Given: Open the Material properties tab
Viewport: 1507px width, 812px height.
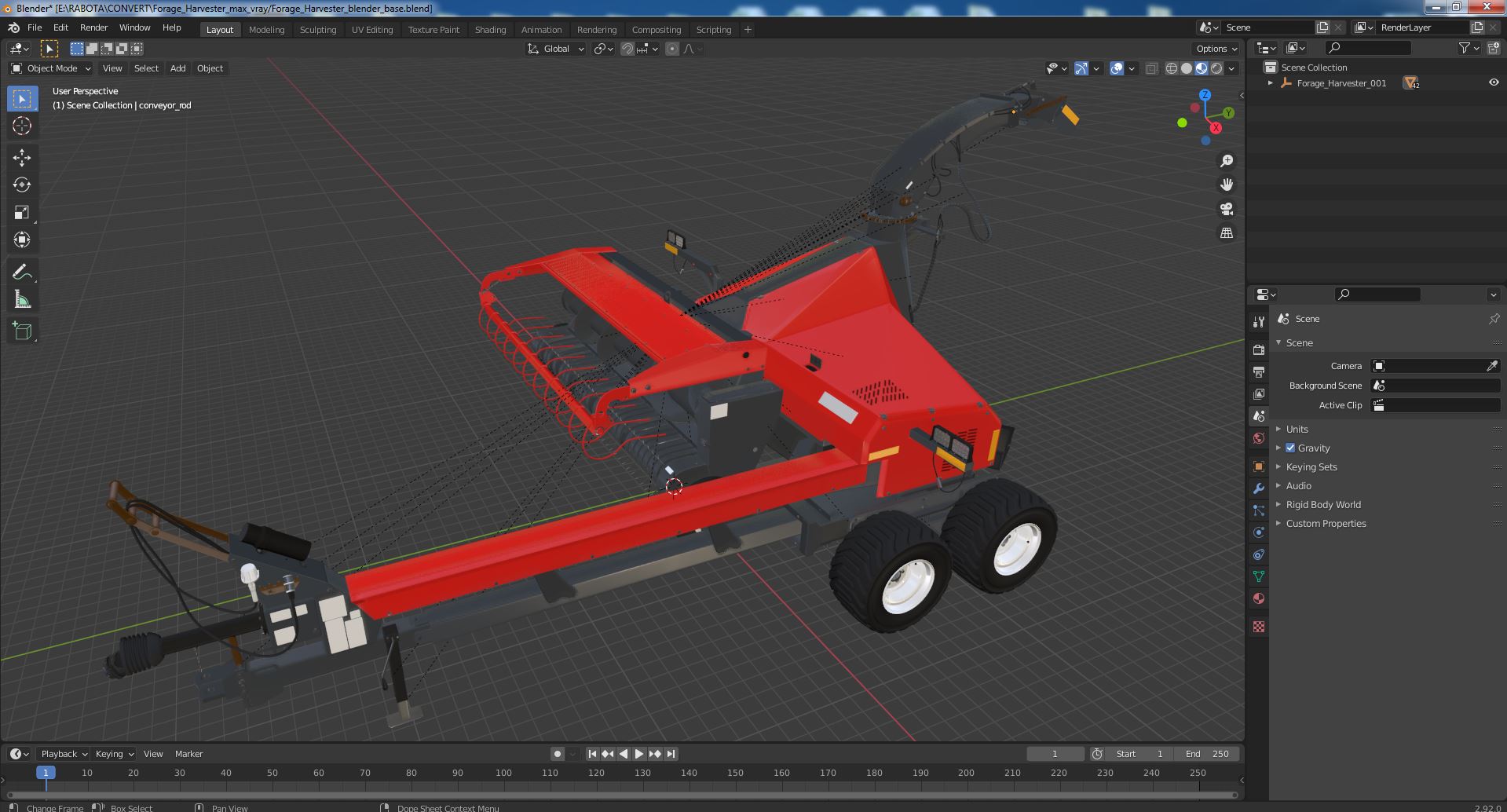Looking at the screenshot, I should click(1259, 598).
